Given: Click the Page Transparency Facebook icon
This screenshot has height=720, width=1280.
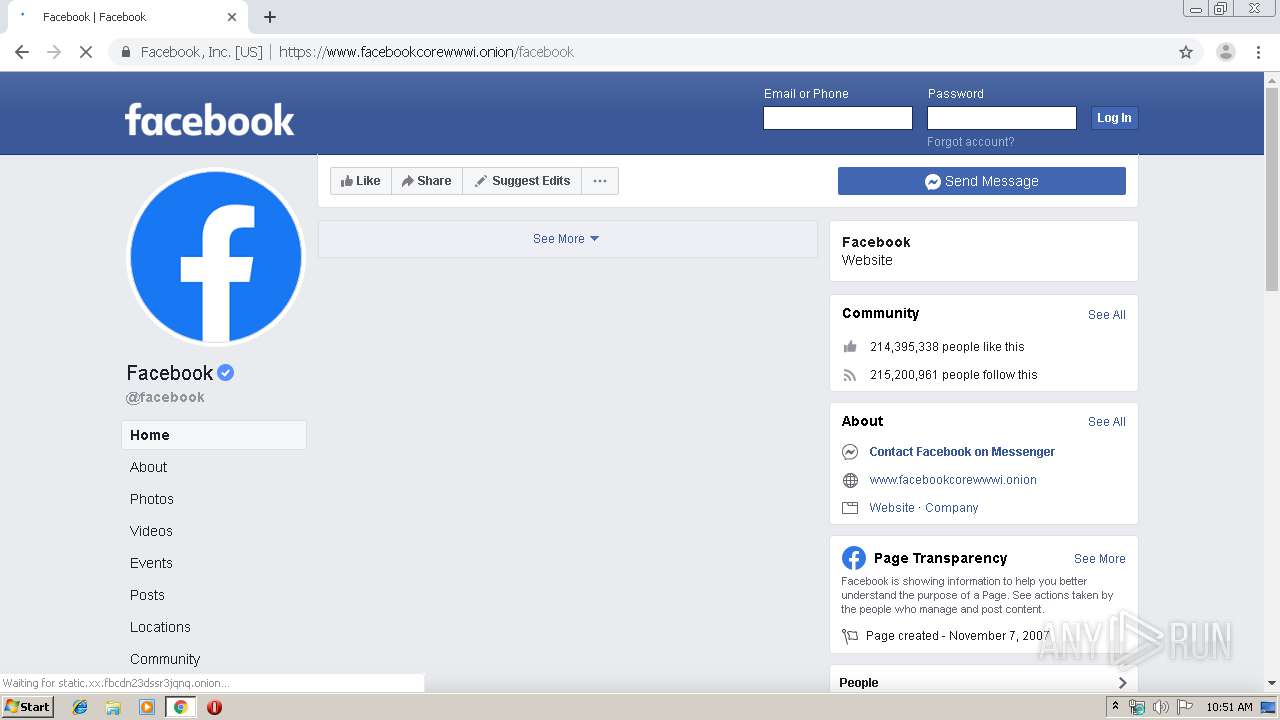Looking at the screenshot, I should point(853,558).
